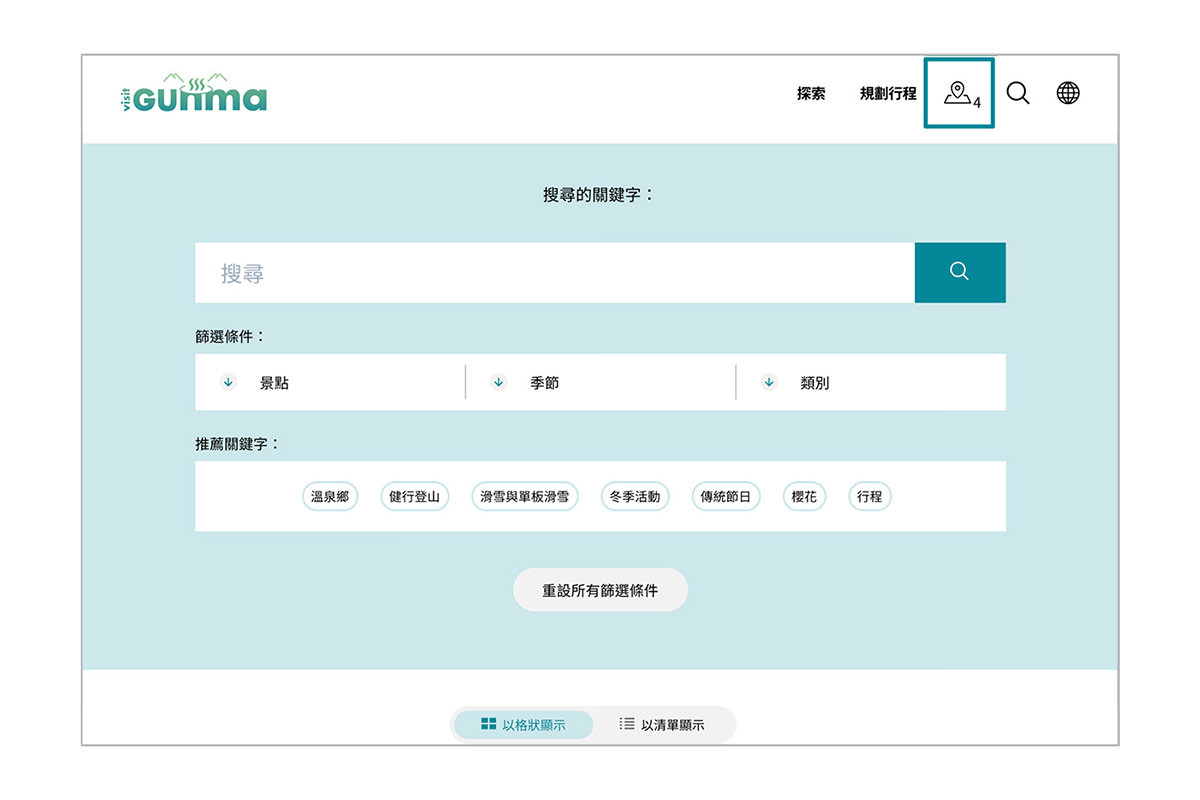The image size is (1200, 800).
Task: Click the 搜尋 keyword input field
Action: [555, 272]
